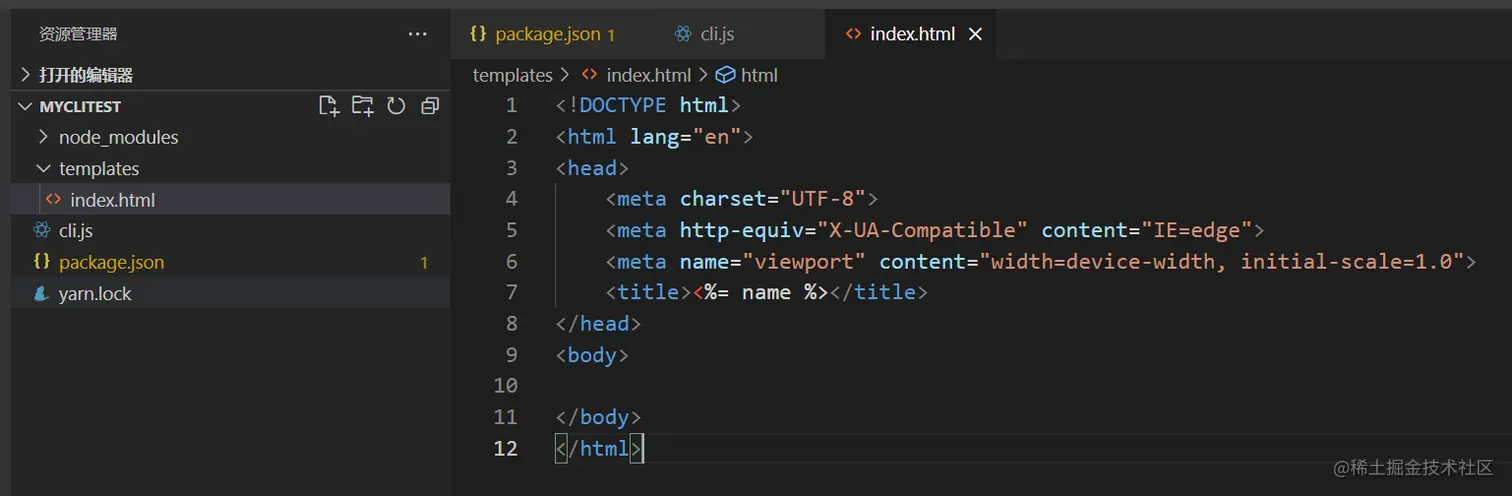Click the yarn icon beside yarn.lock

pyautogui.click(x=42, y=294)
